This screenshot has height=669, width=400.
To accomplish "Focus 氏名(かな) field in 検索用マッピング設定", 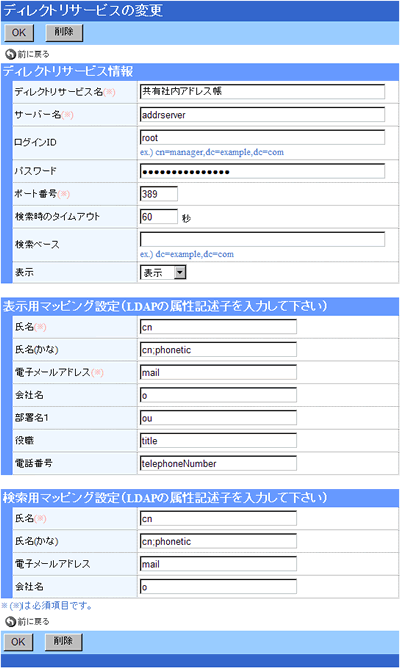I will pyautogui.click(x=218, y=541).
